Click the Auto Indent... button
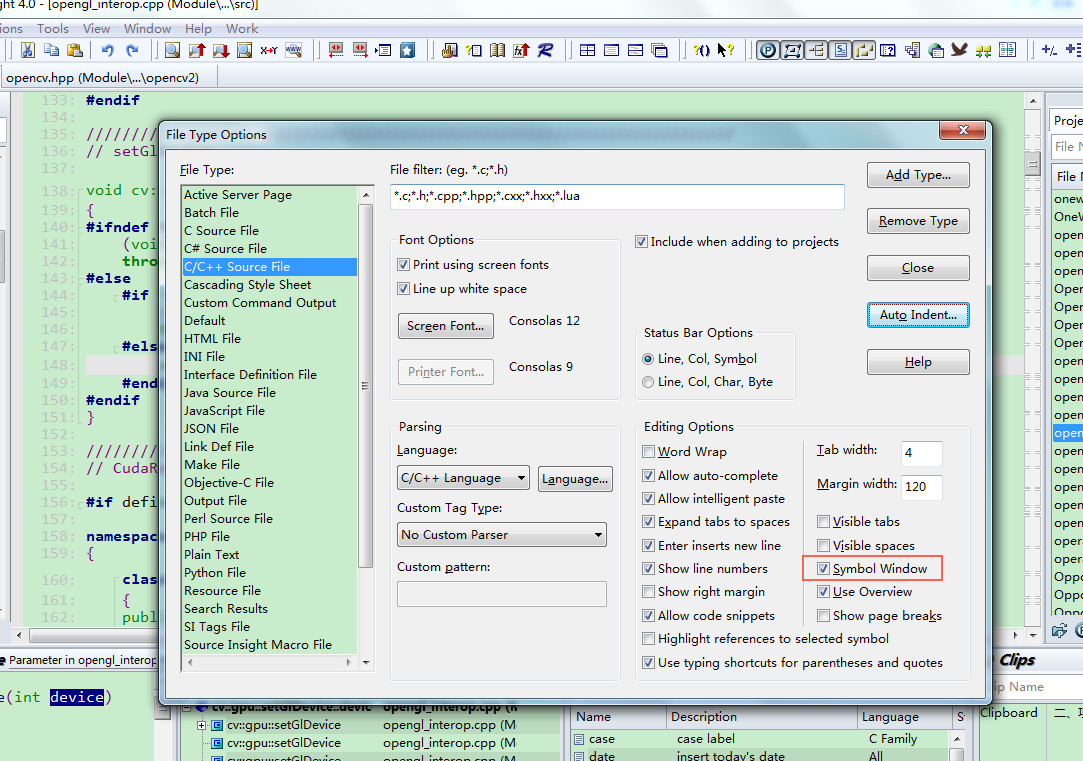Screen dimensions: 1083x761 tap(918, 315)
